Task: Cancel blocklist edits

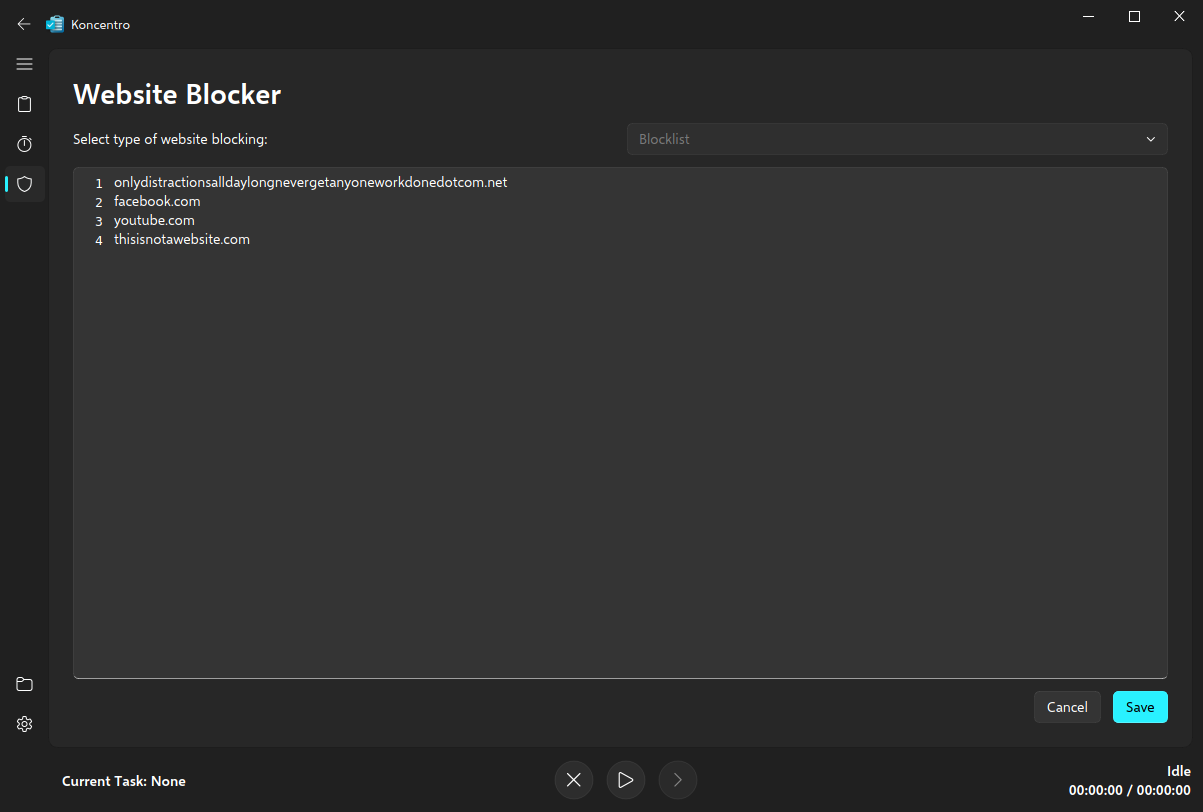Action: coord(1067,707)
